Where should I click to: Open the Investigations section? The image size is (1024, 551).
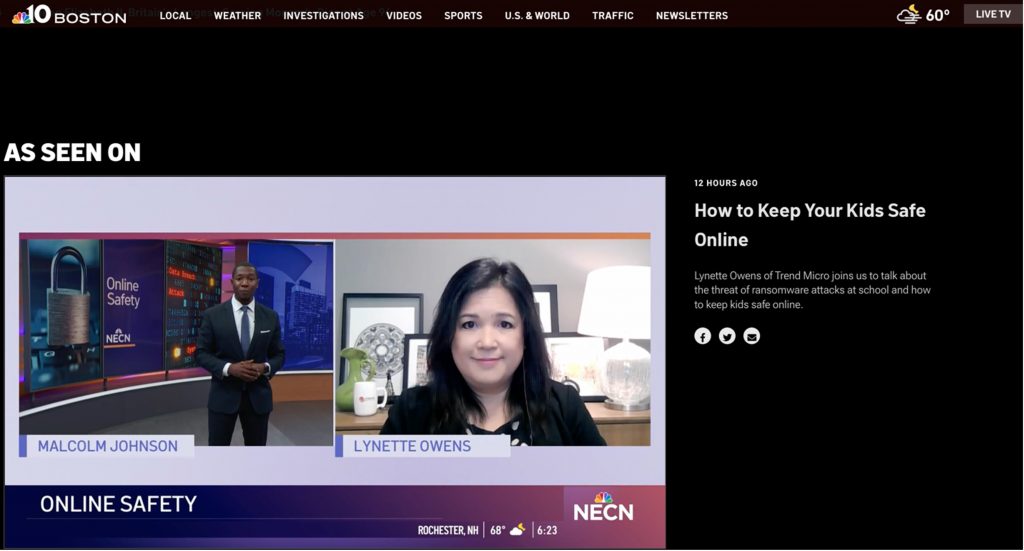point(323,15)
